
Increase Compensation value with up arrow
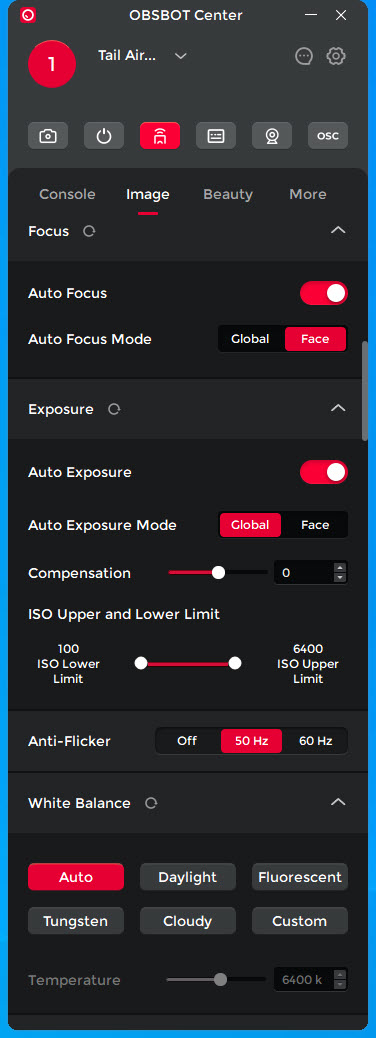click(x=340, y=568)
